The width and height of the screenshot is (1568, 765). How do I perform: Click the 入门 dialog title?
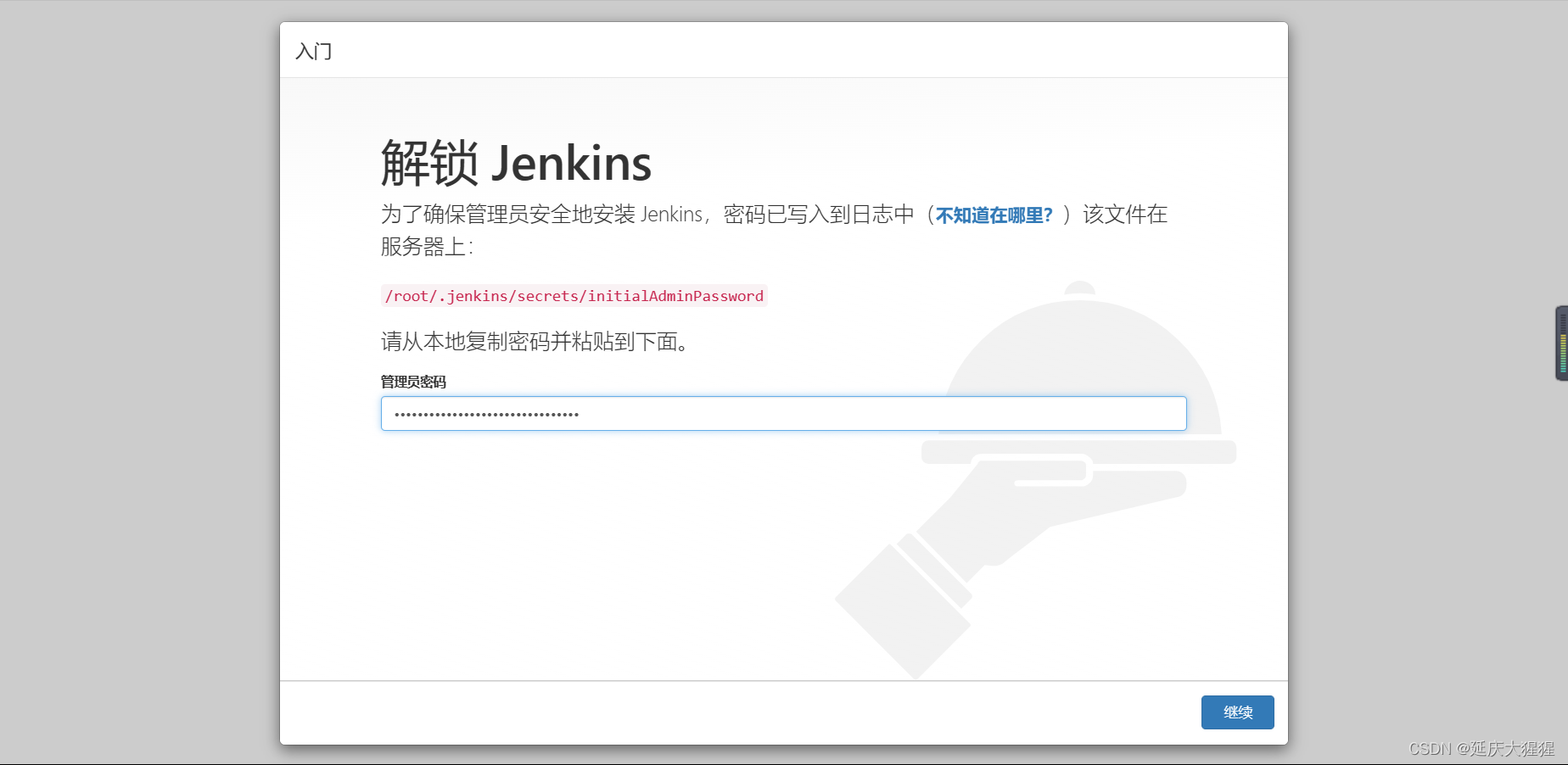pos(314,51)
